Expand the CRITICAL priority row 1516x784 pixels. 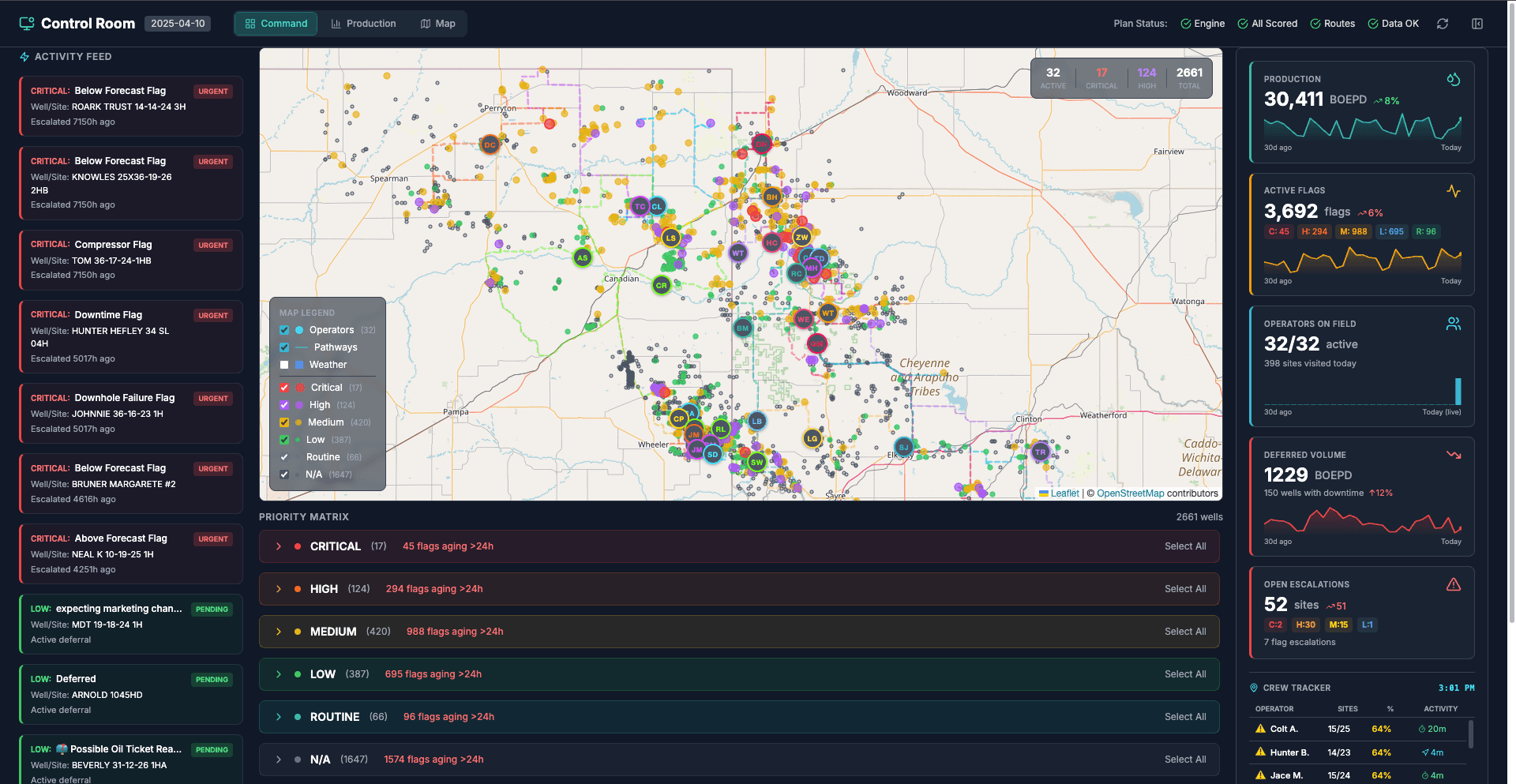point(279,546)
